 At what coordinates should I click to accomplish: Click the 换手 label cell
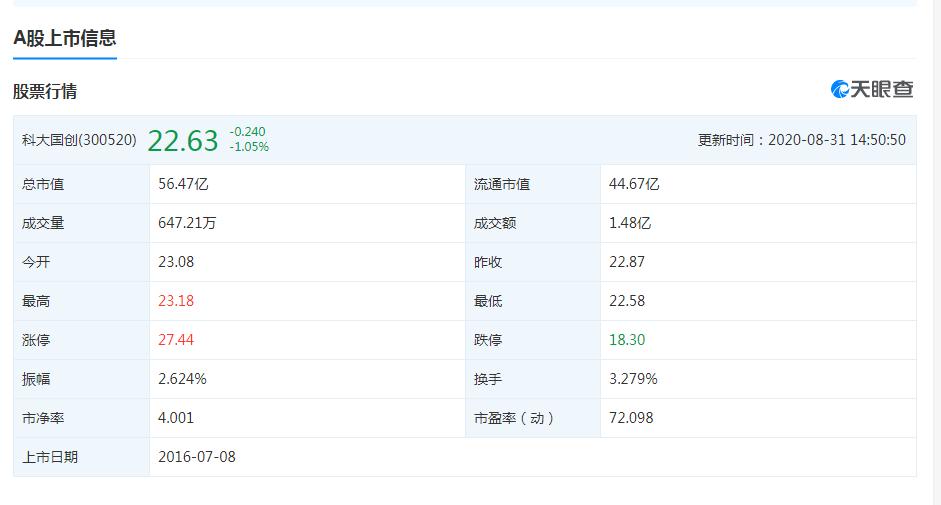pos(533,380)
